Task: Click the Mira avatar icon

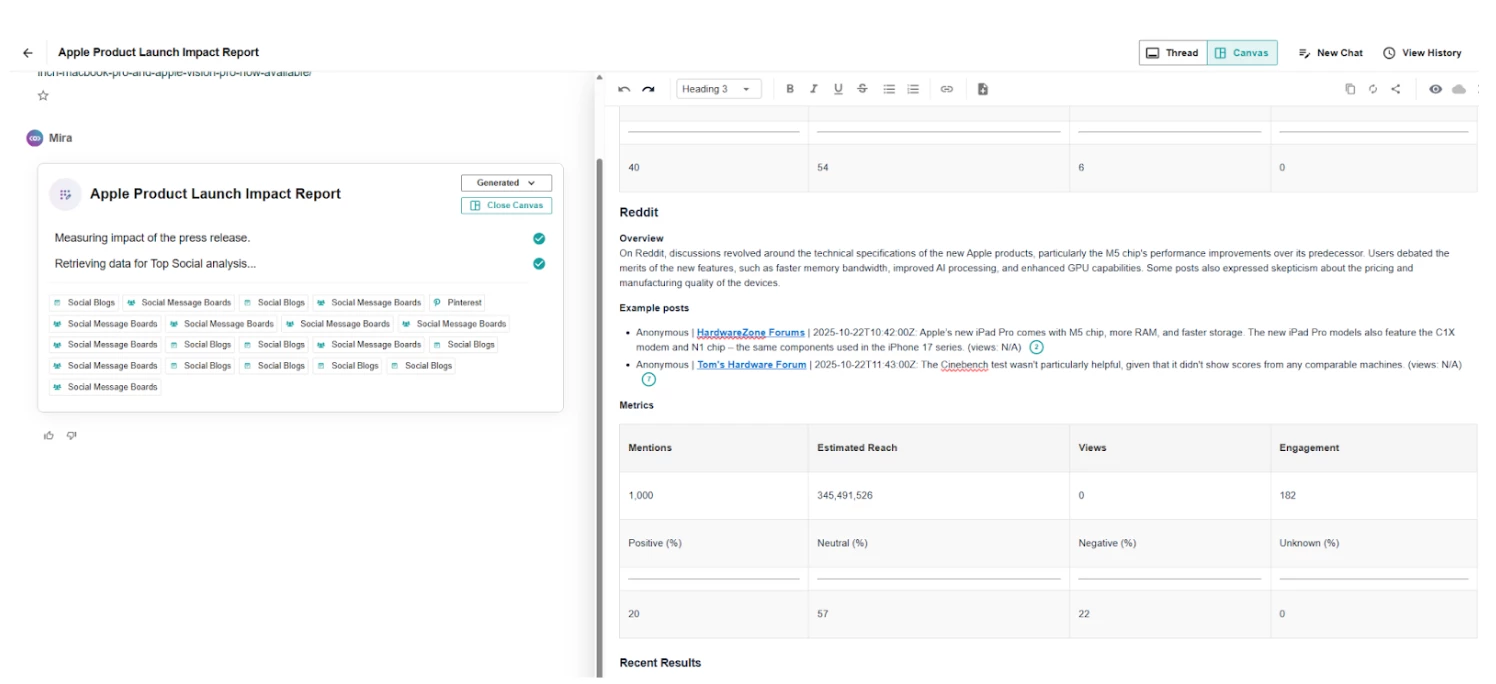Action: tap(35, 138)
